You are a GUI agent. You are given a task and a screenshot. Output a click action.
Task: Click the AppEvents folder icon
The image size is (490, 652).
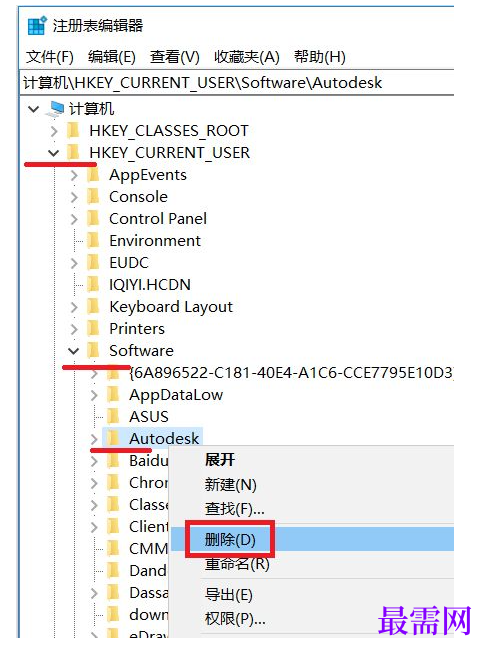click(93, 175)
